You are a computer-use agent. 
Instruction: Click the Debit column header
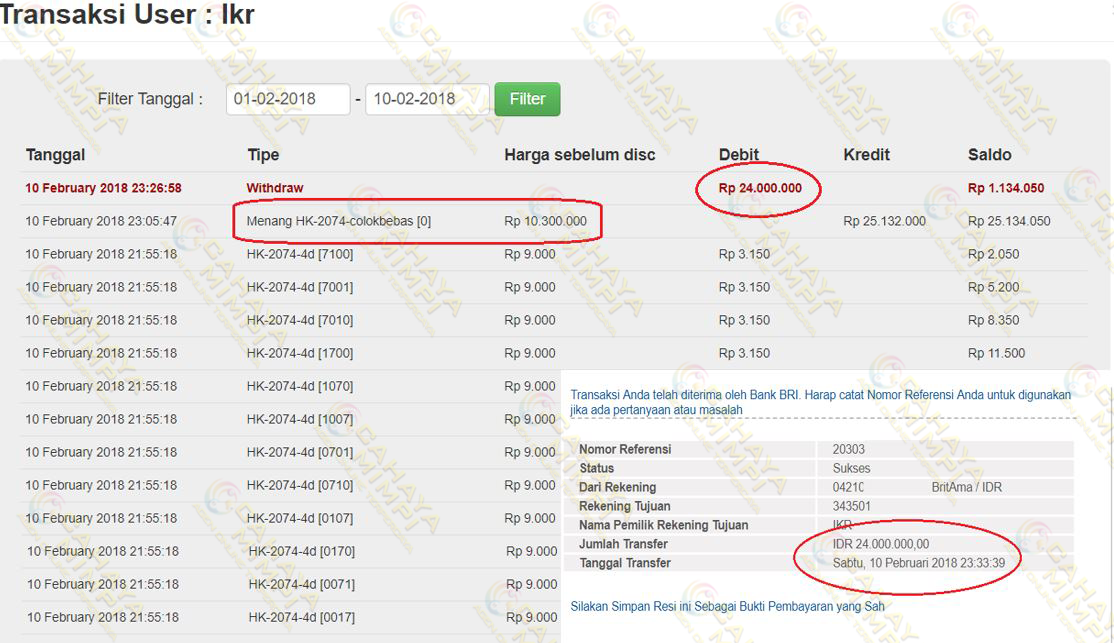738,155
